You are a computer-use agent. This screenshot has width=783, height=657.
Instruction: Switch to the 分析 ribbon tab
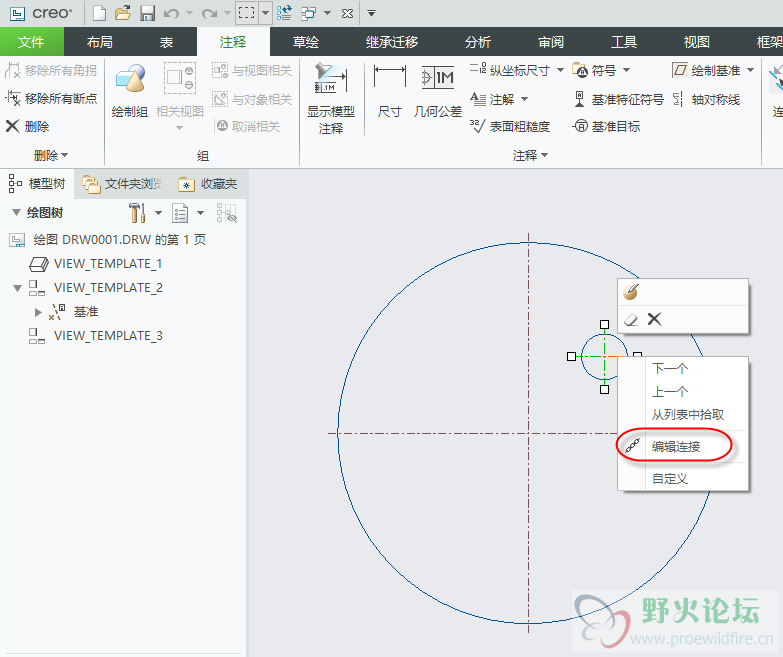click(478, 42)
